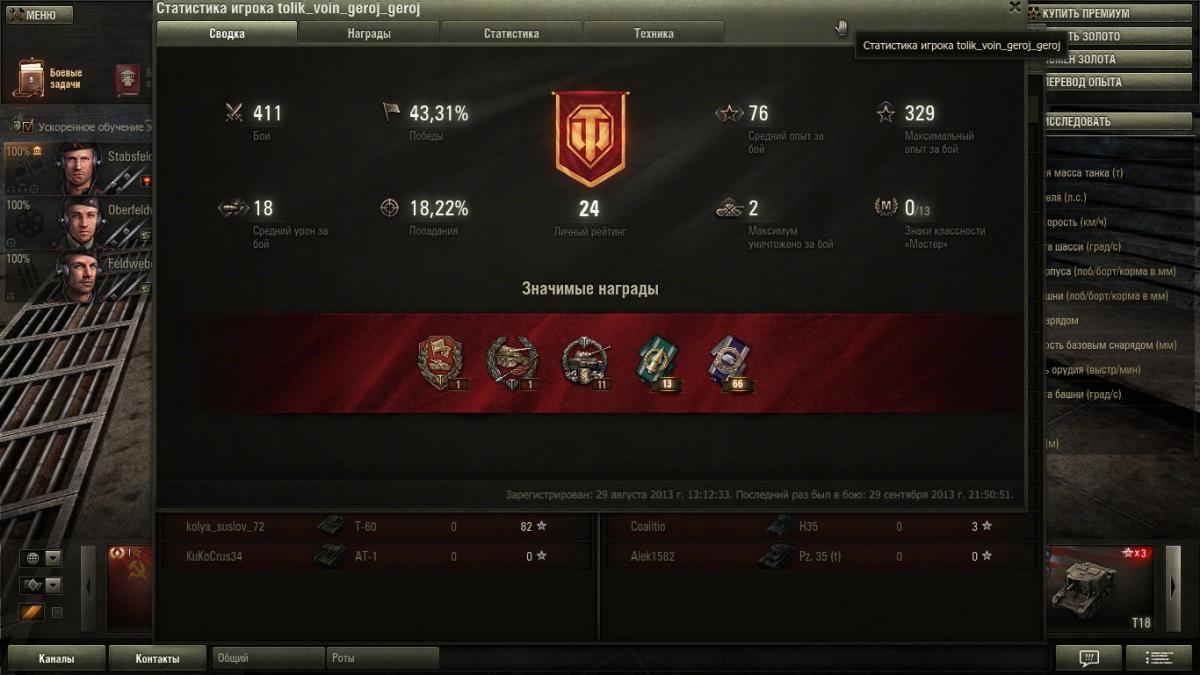
Task: Click the left arrow of the tank carousel
Action: pos(90,587)
